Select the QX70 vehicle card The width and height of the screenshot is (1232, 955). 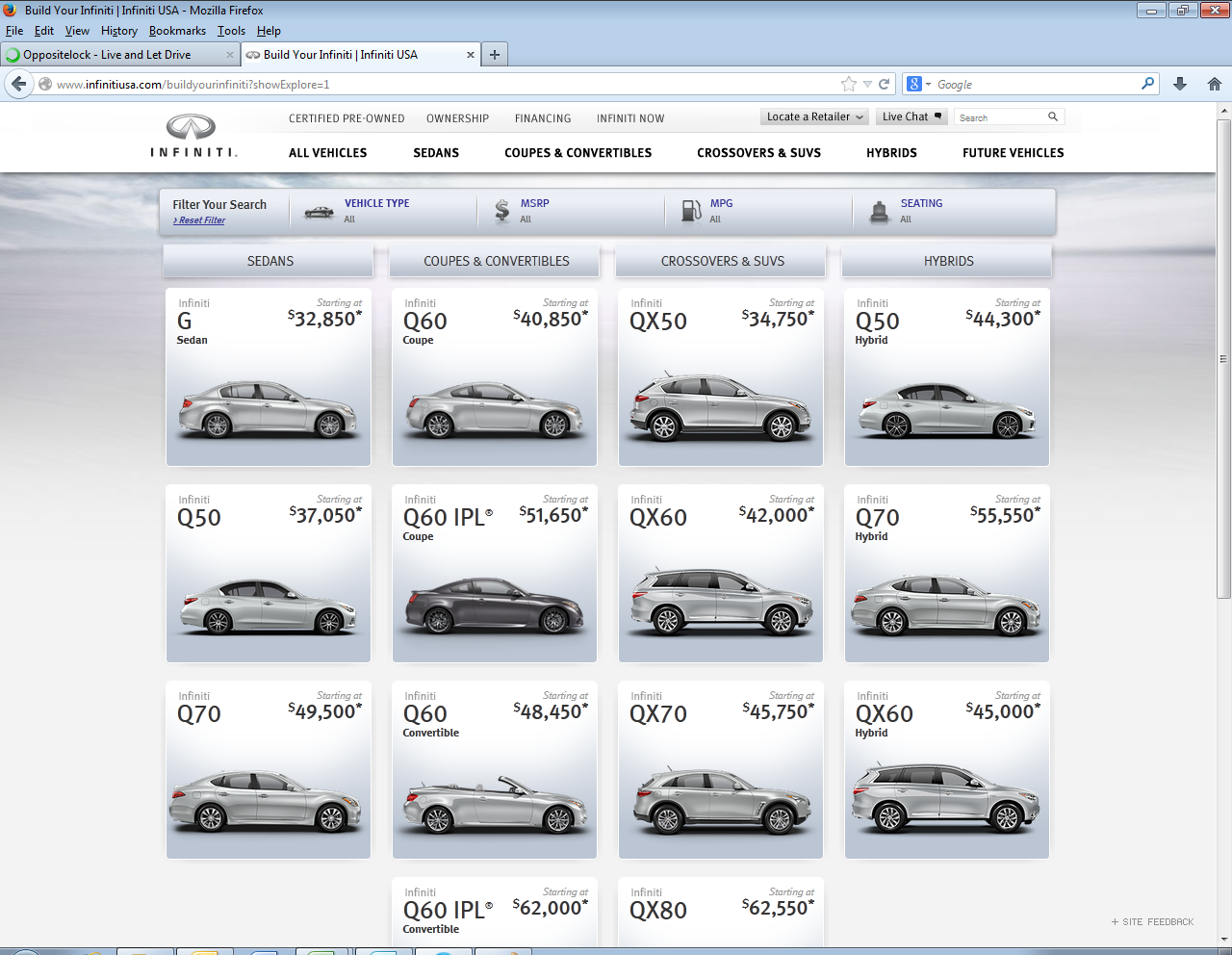(721, 770)
